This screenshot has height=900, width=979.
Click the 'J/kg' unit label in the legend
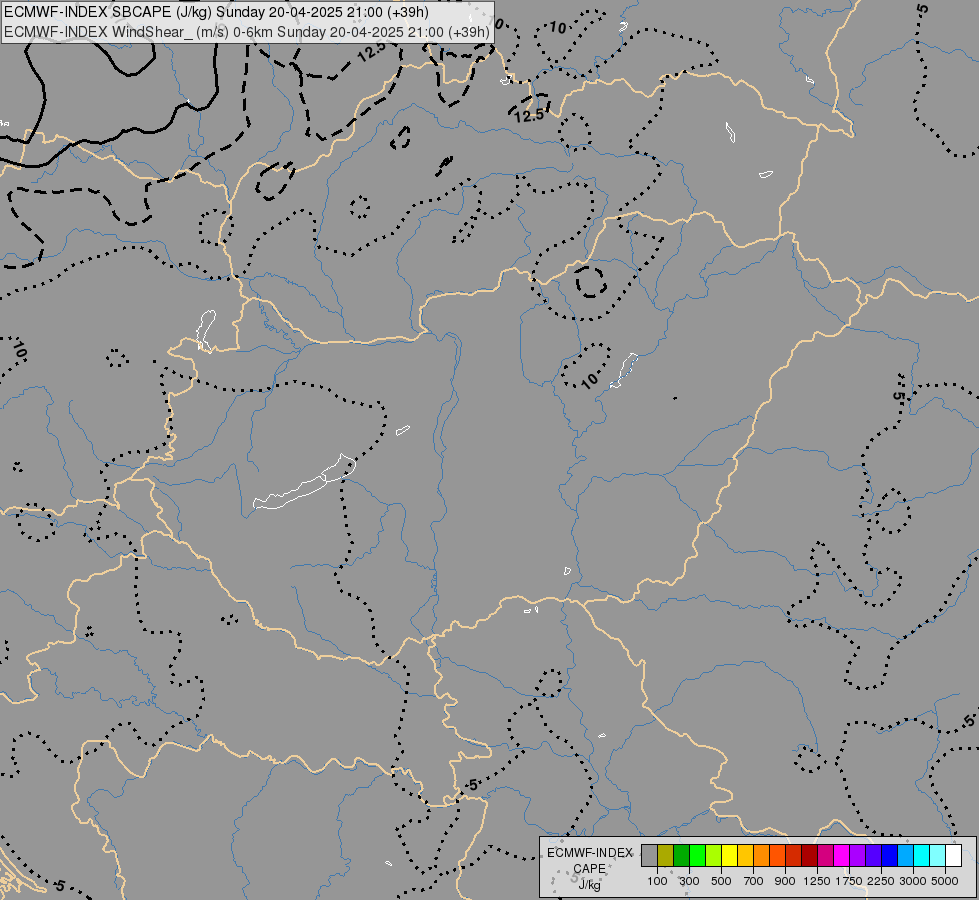(589, 885)
